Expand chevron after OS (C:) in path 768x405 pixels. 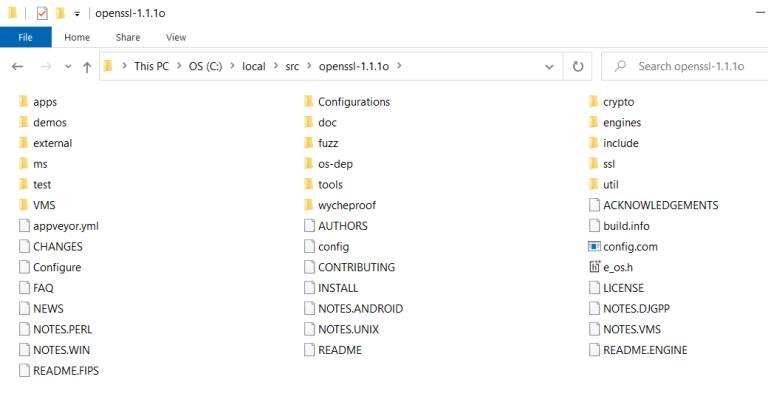point(232,66)
